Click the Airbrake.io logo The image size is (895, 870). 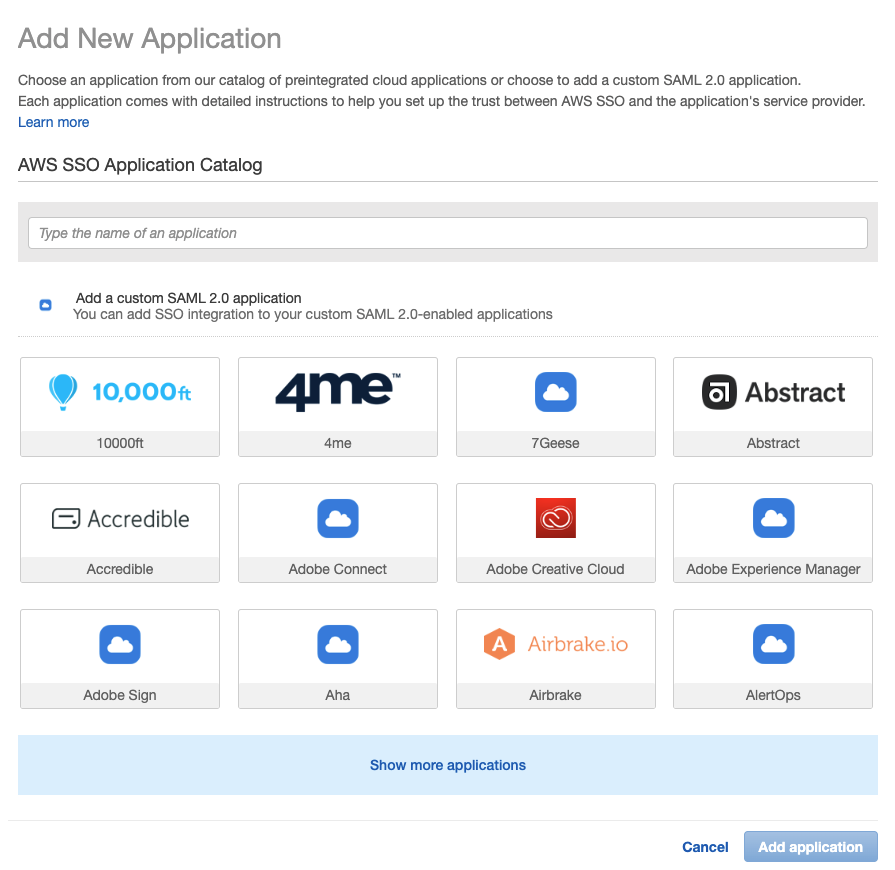(x=555, y=644)
